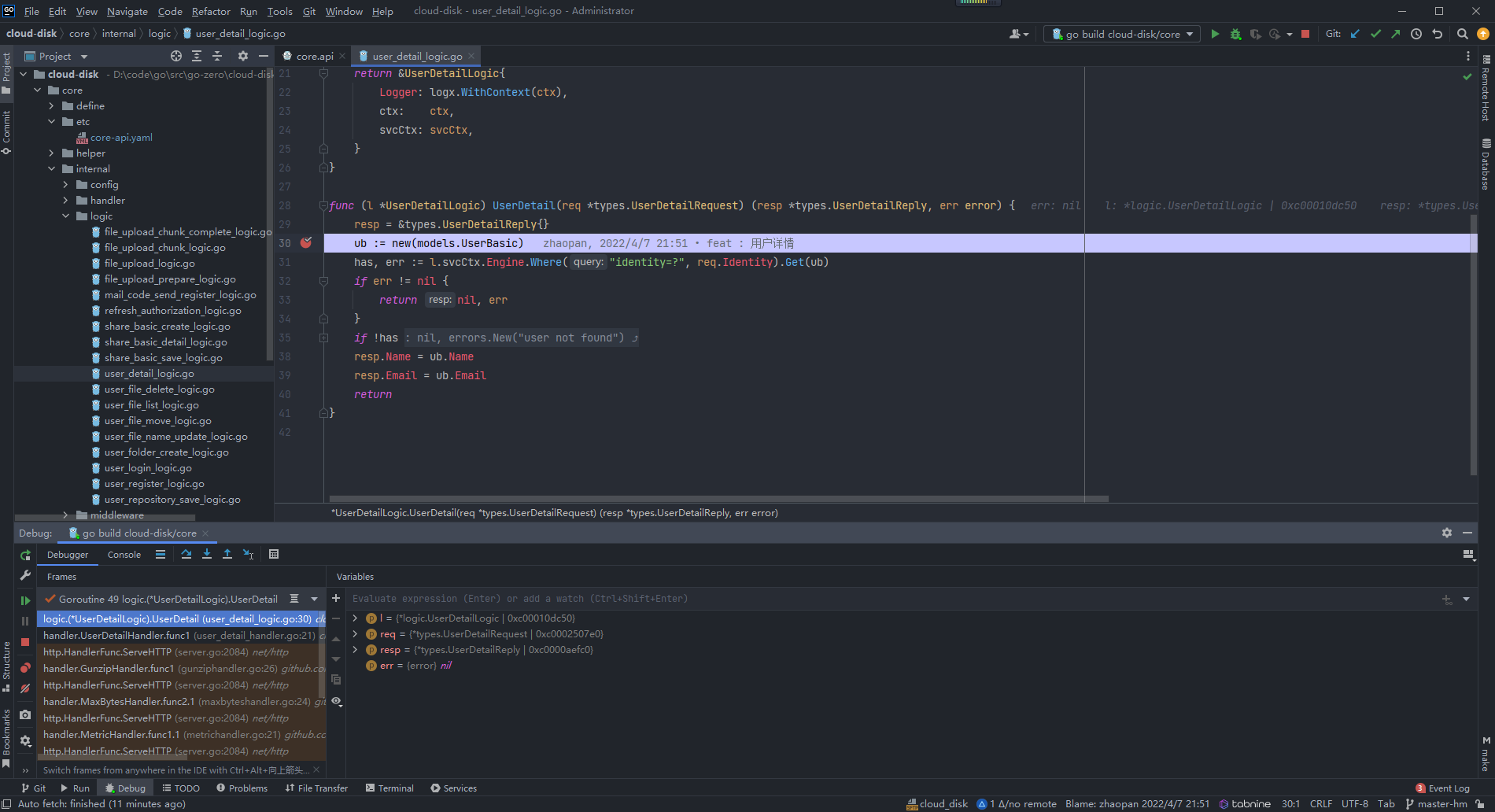The image size is (1495, 812).
Task: Click the camera dump icon in debug sidebar
Action: [25, 714]
